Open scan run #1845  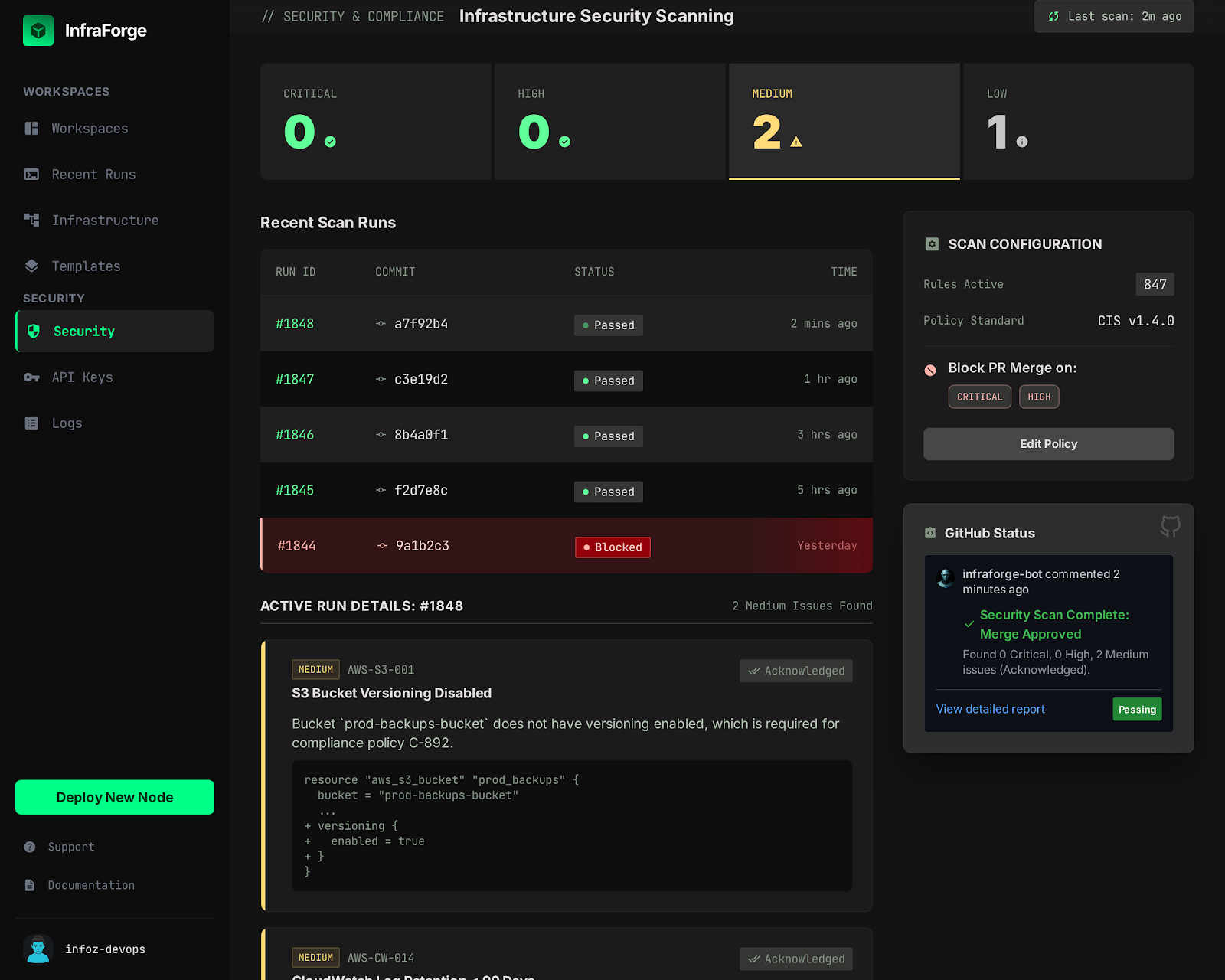(567, 490)
